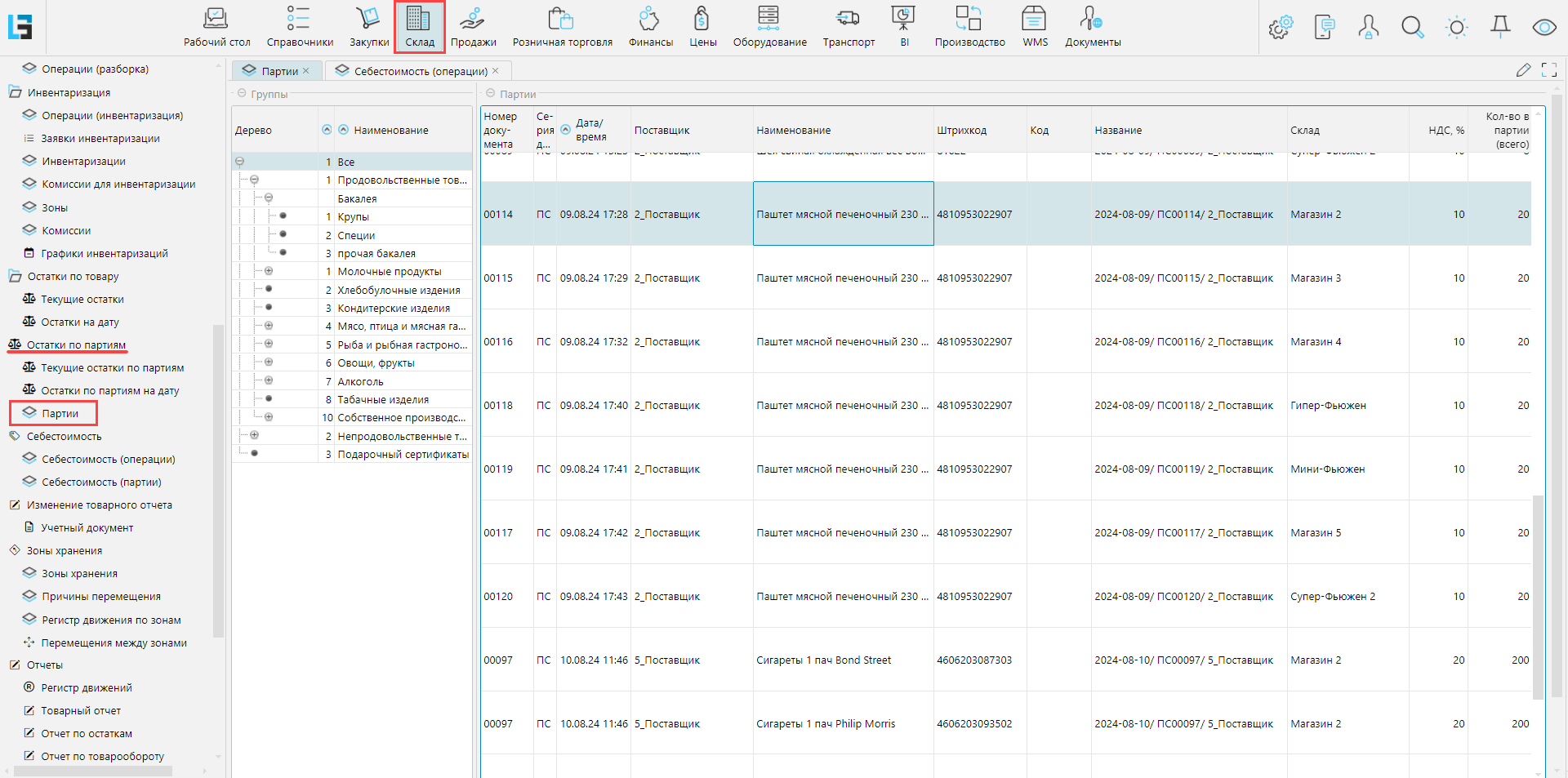
Task: Open the settings gears icon
Action: 1280,28
